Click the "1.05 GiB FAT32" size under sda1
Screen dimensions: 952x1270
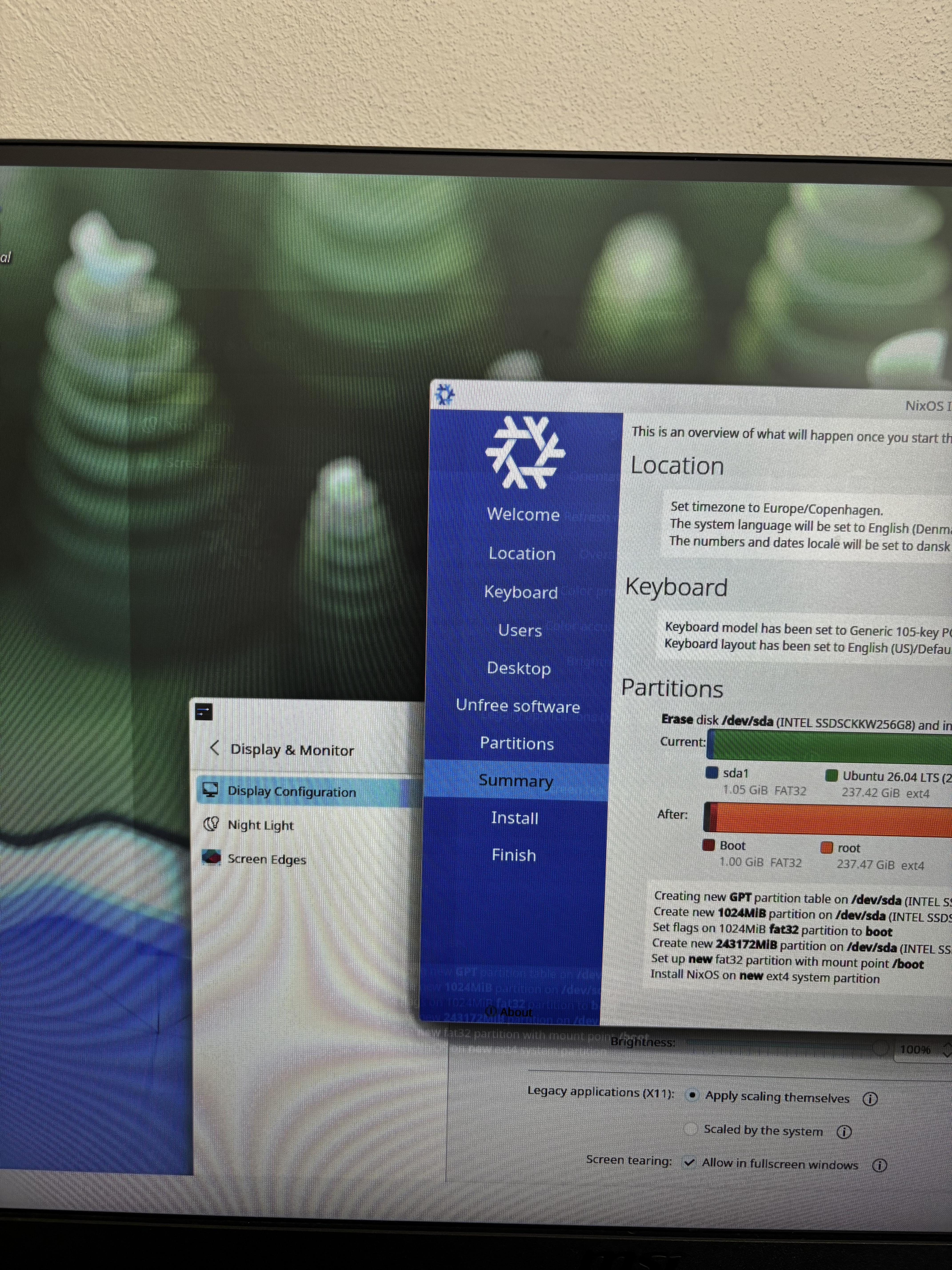pos(764,790)
